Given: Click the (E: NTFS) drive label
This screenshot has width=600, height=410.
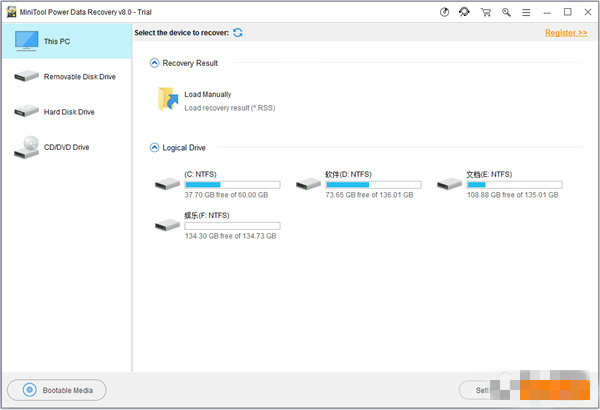Looking at the screenshot, I should click(x=489, y=174).
